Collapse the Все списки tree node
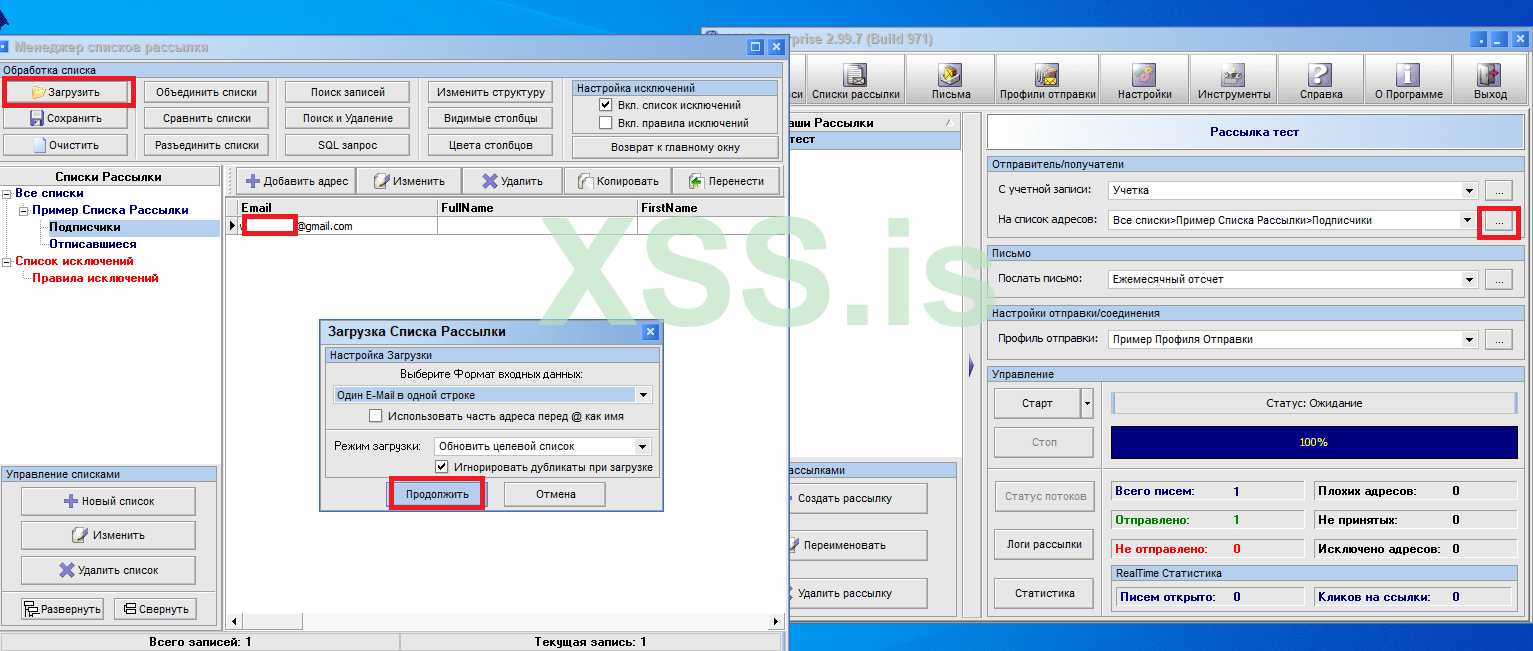 (x=7, y=193)
